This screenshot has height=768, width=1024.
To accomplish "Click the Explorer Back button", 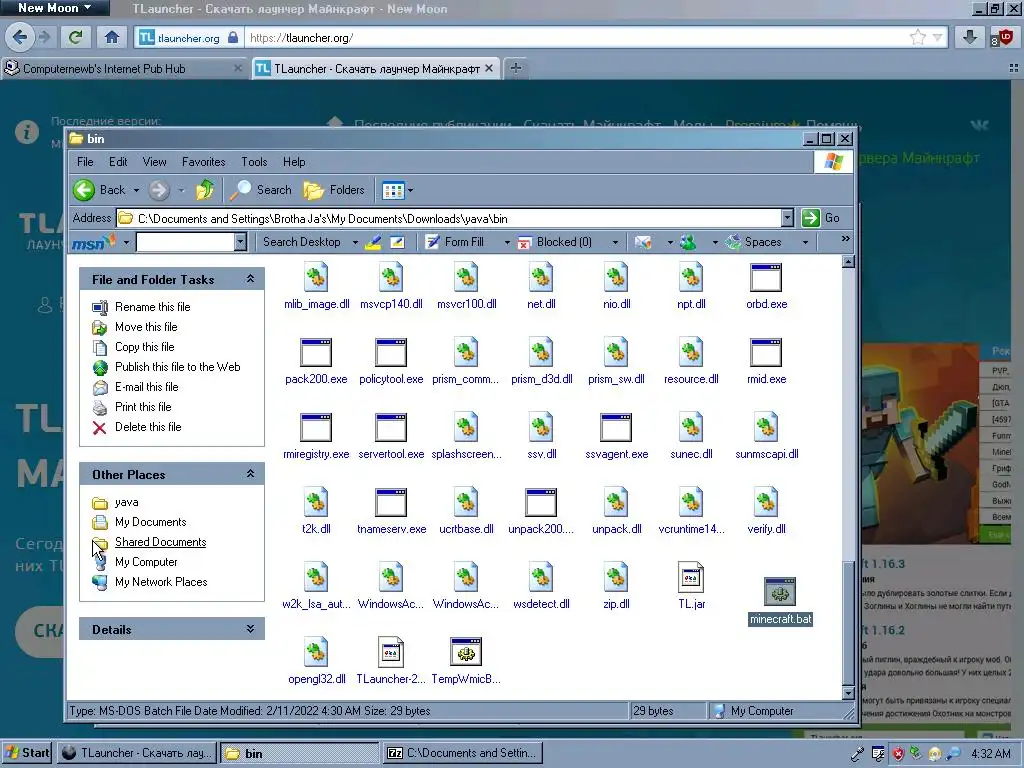I will [99, 190].
